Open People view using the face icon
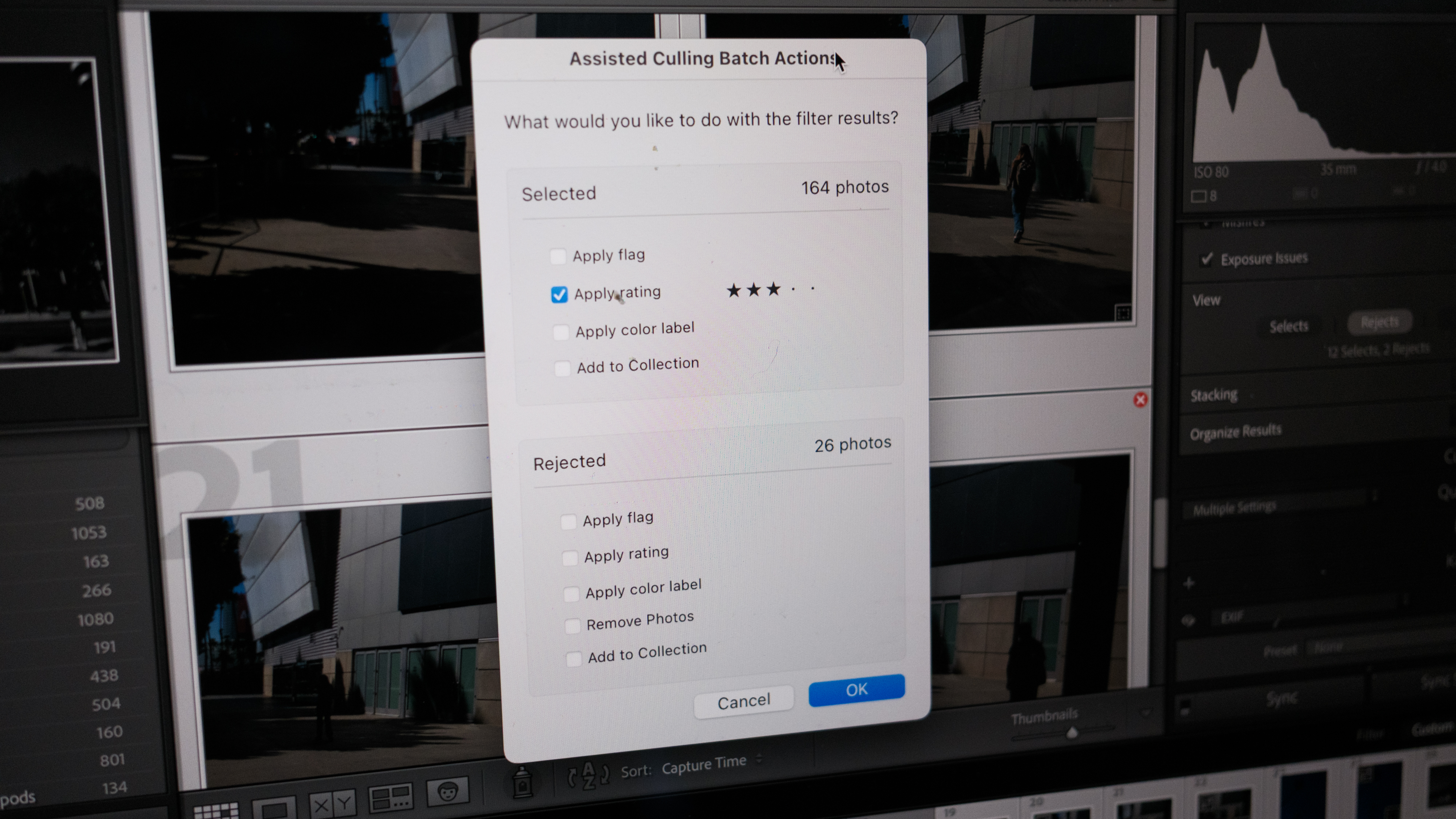This screenshot has width=1456, height=819. pos(448,792)
